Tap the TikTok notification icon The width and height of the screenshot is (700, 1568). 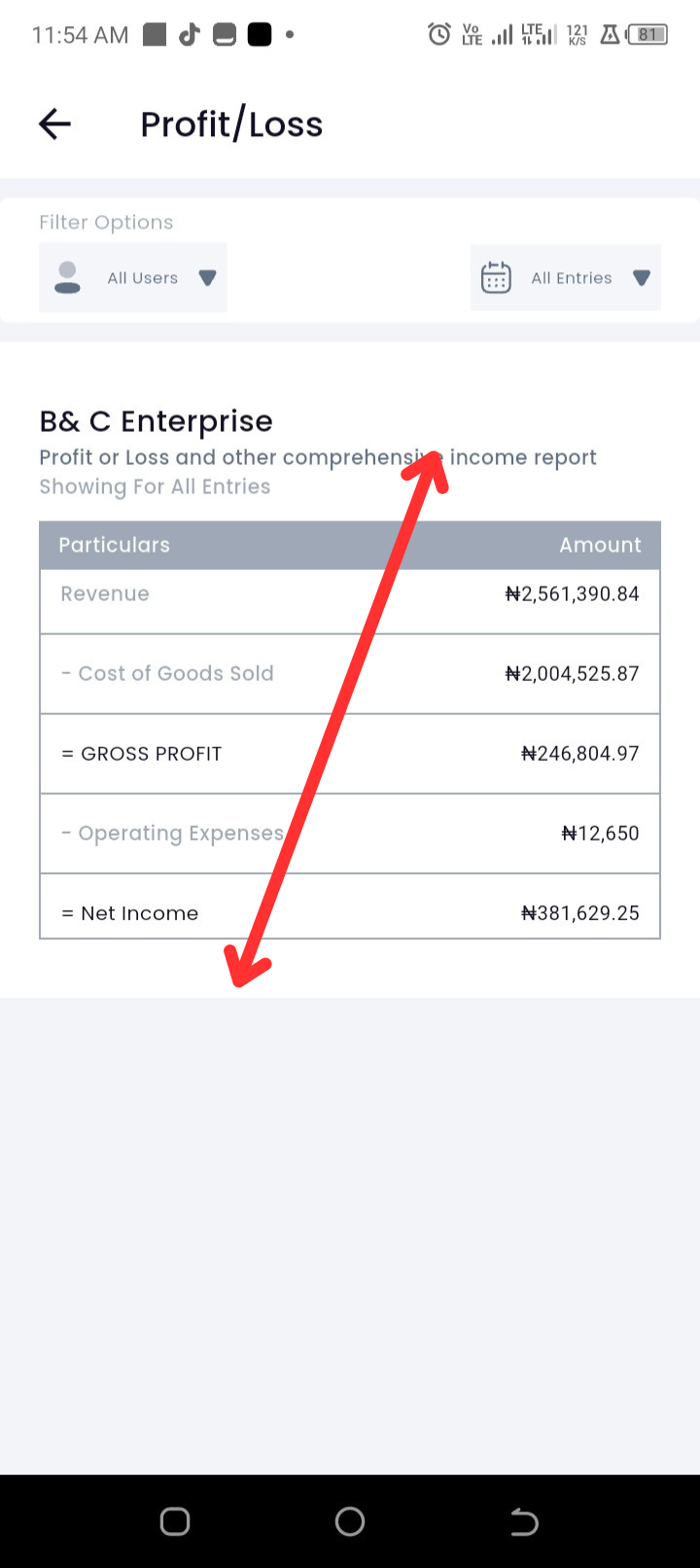click(x=189, y=35)
